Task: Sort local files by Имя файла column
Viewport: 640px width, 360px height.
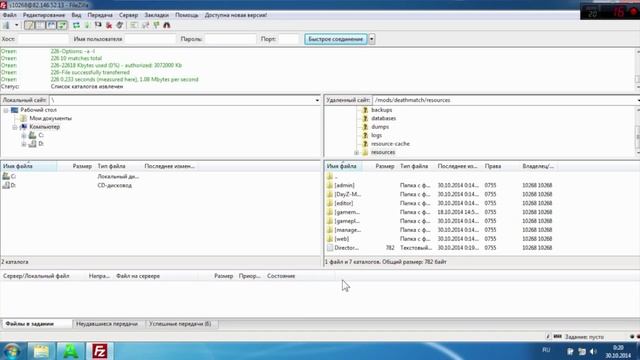Action: [29, 166]
